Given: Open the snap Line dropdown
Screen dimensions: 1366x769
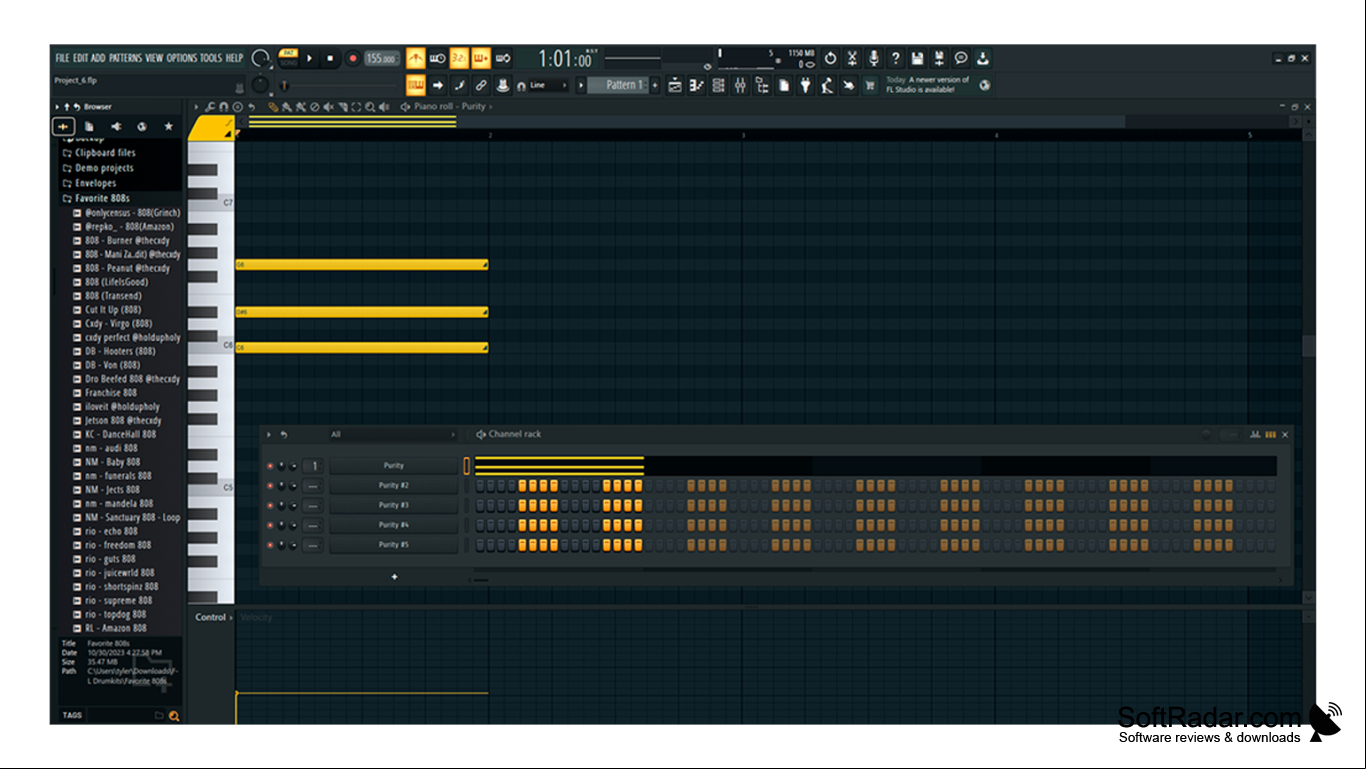Looking at the screenshot, I should pyautogui.click(x=549, y=86).
